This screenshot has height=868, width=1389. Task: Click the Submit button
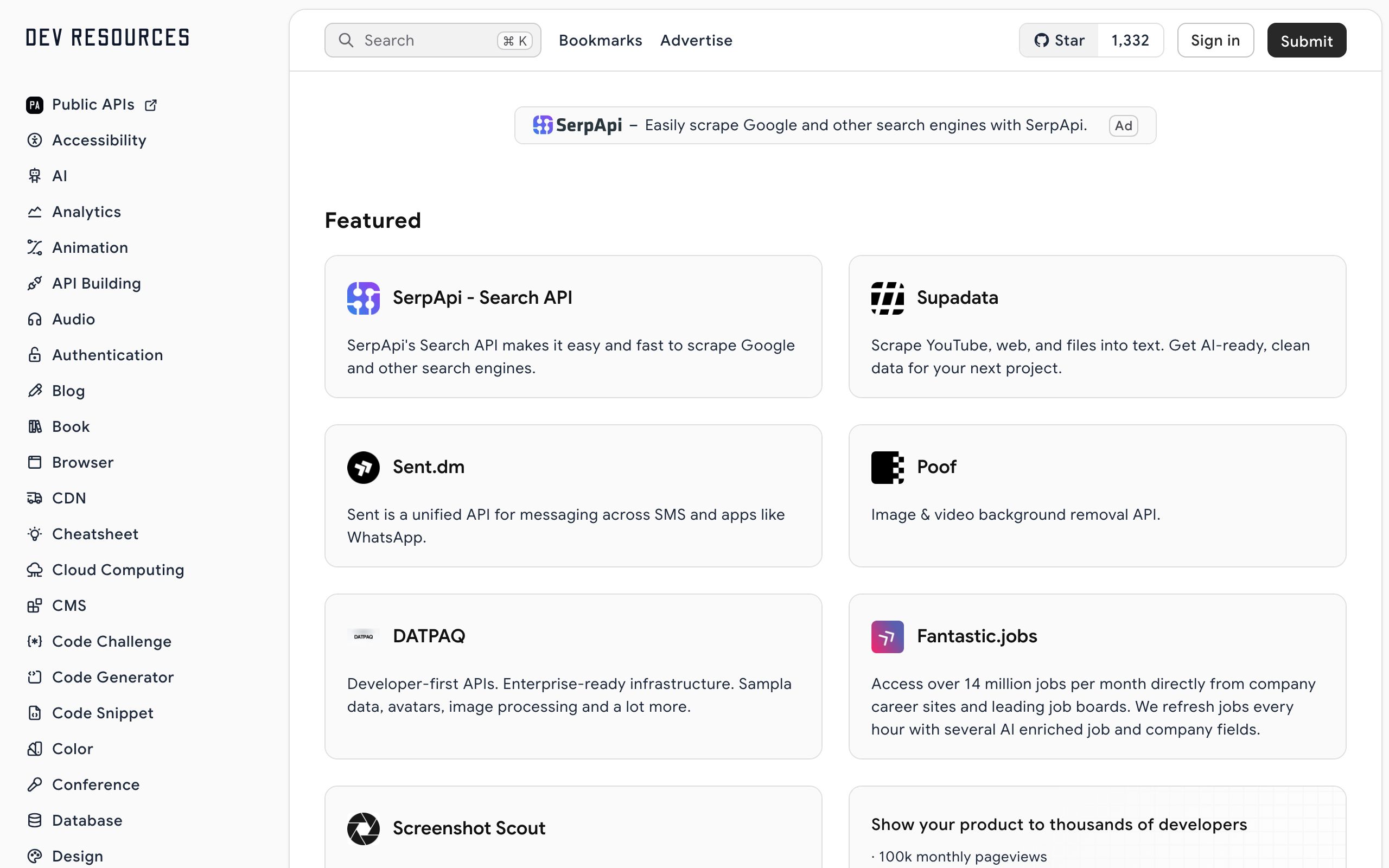(x=1307, y=40)
